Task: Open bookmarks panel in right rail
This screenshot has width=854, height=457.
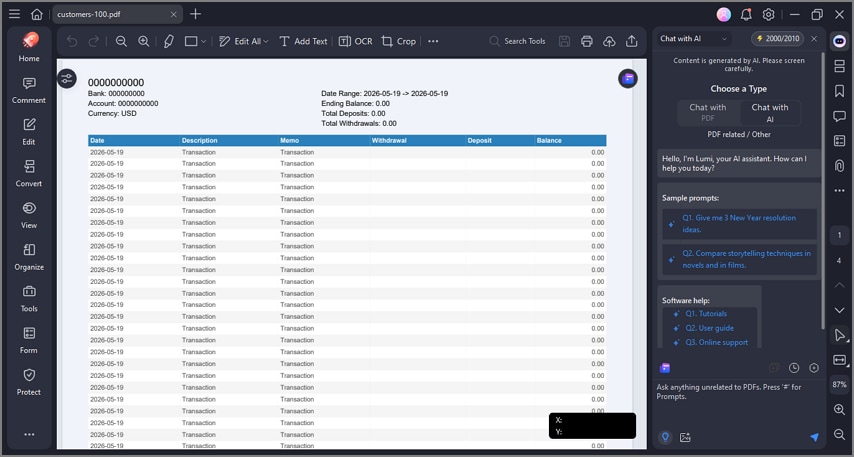Action: coord(839,90)
